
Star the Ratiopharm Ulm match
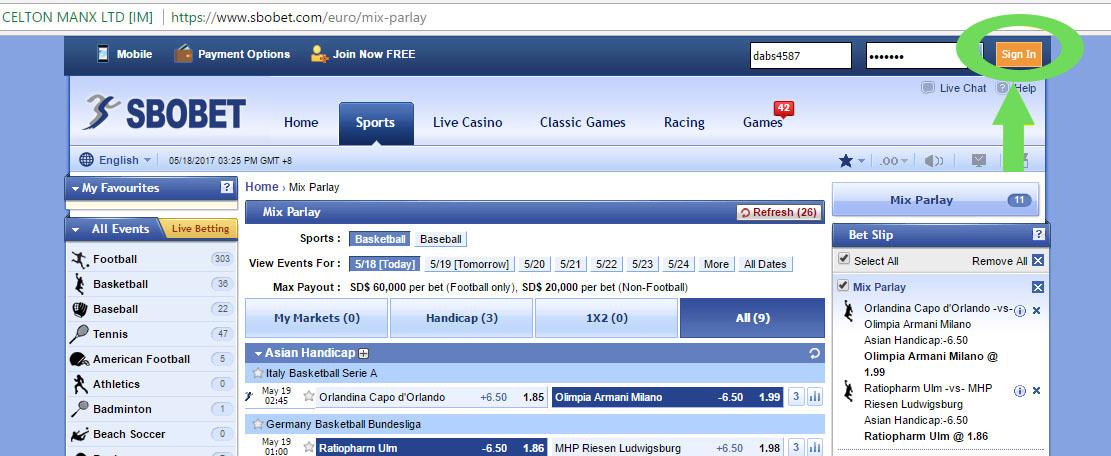[309, 448]
